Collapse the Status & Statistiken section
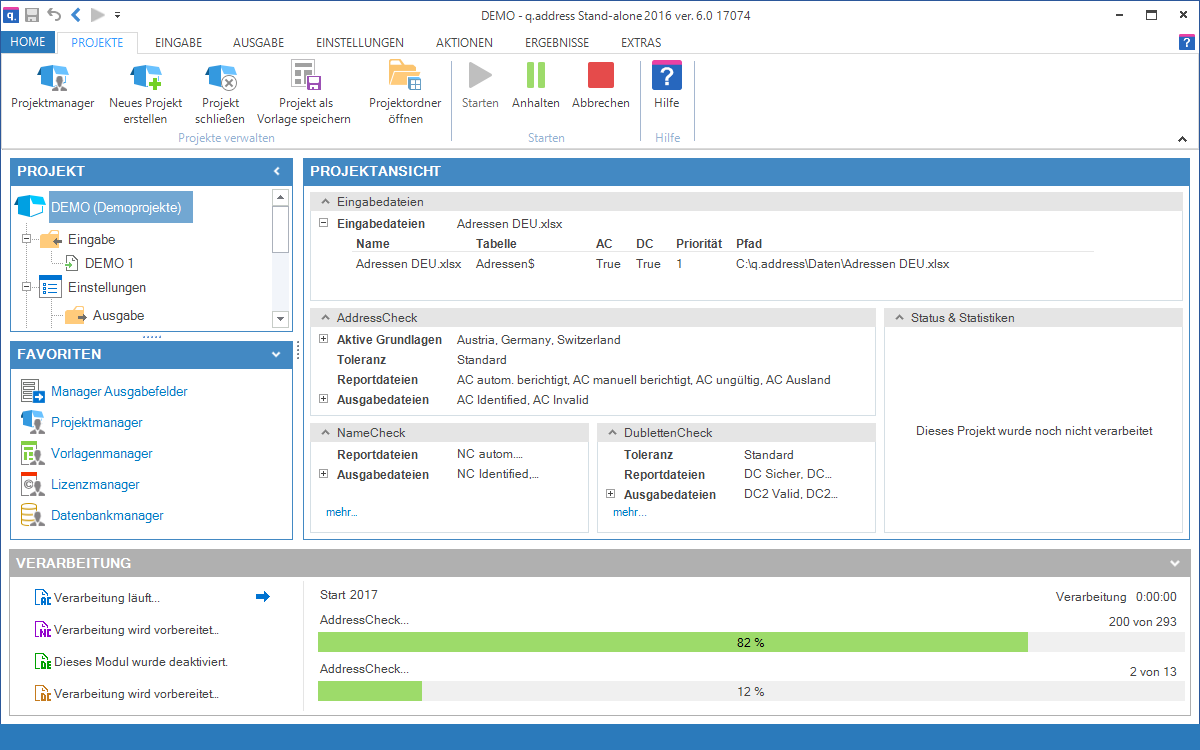 [899, 317]
